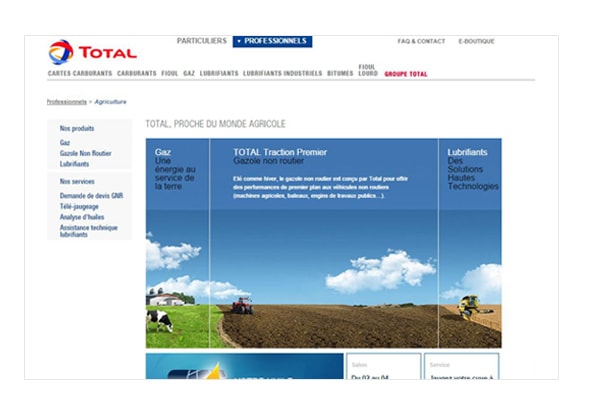Click the Total logo
The height and width of the screenshot is (400, 600).
[x=93, y=52]
